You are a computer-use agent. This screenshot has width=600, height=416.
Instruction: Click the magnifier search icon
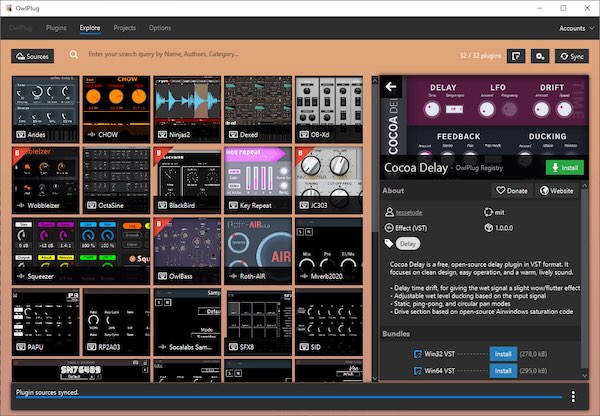click(74, 56)
